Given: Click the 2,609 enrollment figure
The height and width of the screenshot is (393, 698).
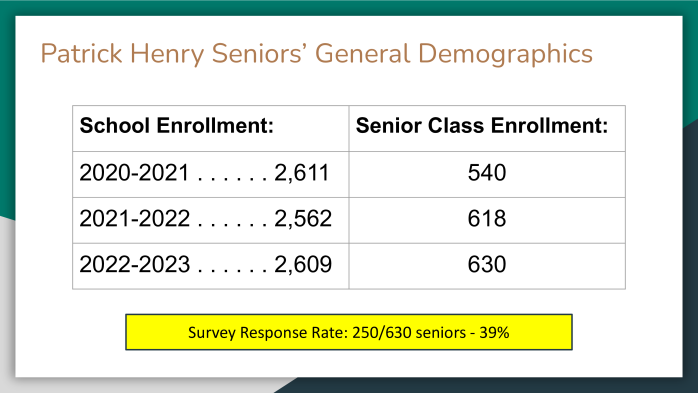Looking at the screenshot, I should pyautogui.click(x=303, y=264).
